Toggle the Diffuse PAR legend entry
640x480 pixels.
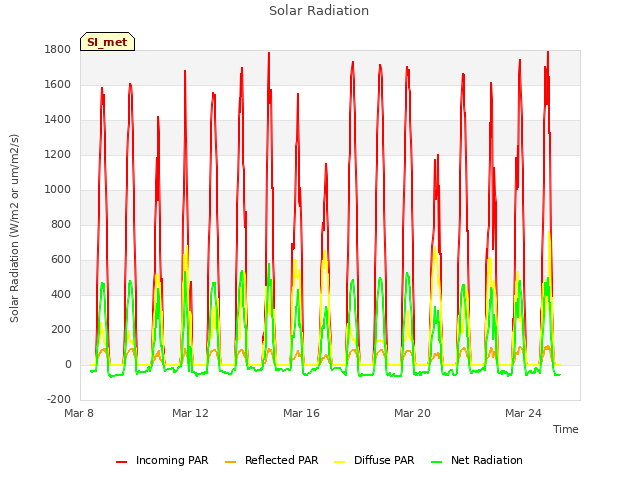pos(374,460)
